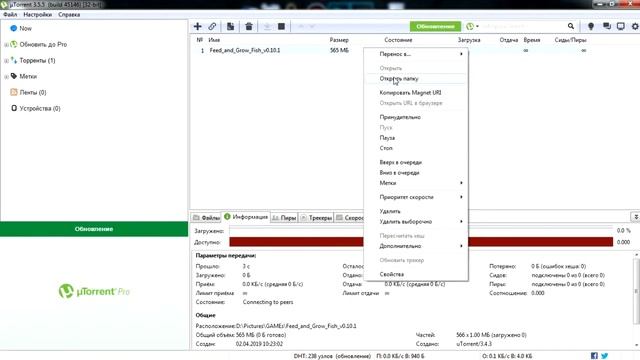Select Принудительно in context menu

pos(416,117)
